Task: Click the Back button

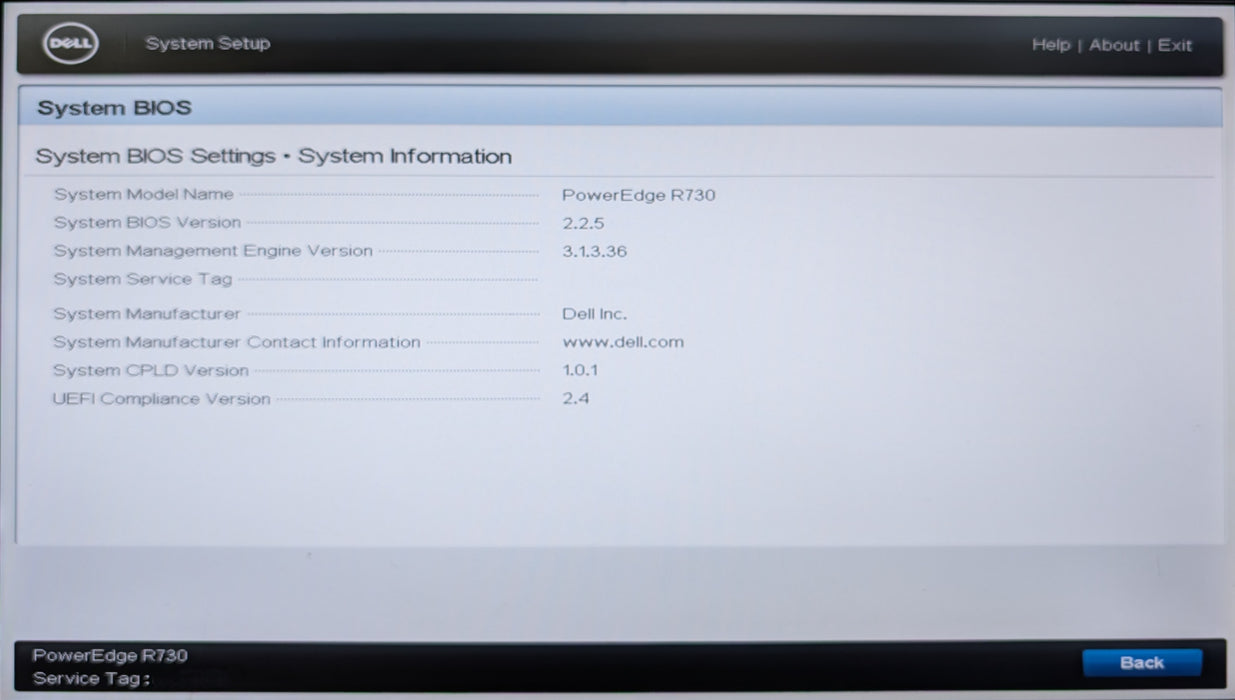Action: pos(1142,662)
